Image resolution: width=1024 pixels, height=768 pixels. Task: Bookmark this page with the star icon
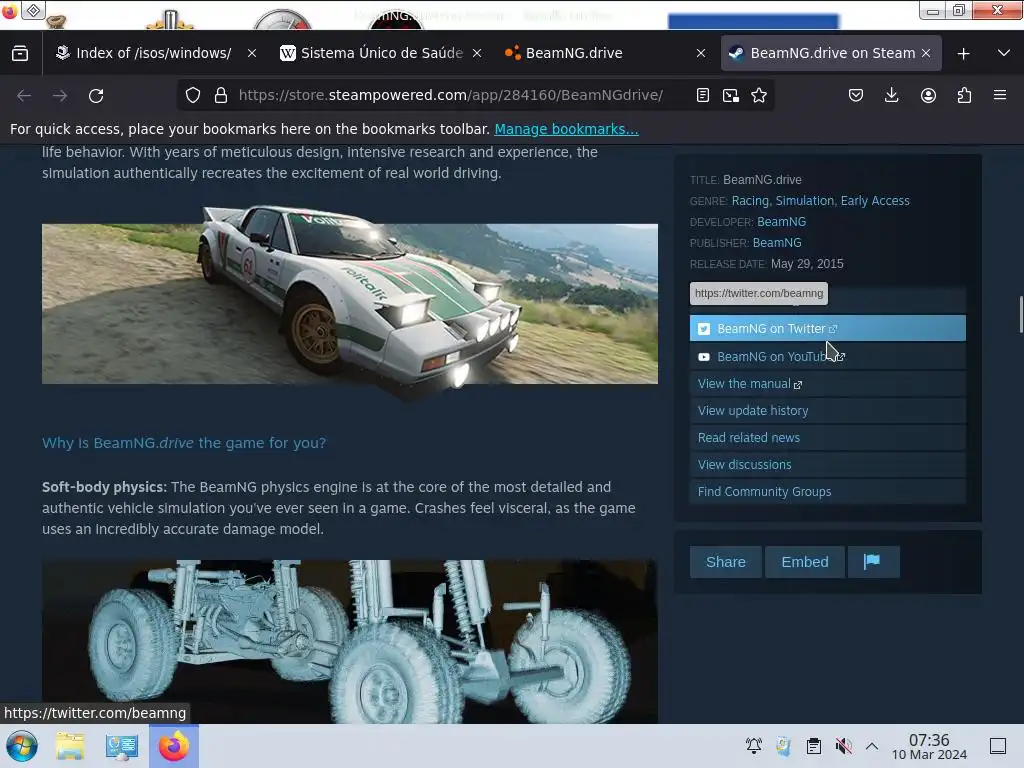759,95
